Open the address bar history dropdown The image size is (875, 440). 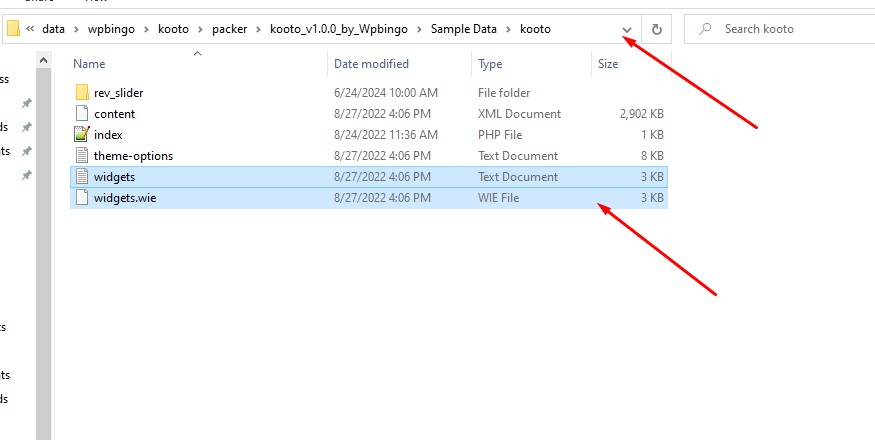tap(627, 29)
